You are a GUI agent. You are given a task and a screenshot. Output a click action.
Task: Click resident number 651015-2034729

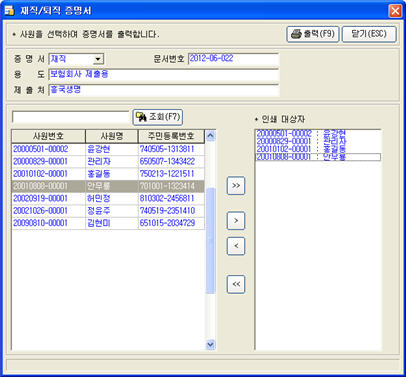(x=167, y=223)
